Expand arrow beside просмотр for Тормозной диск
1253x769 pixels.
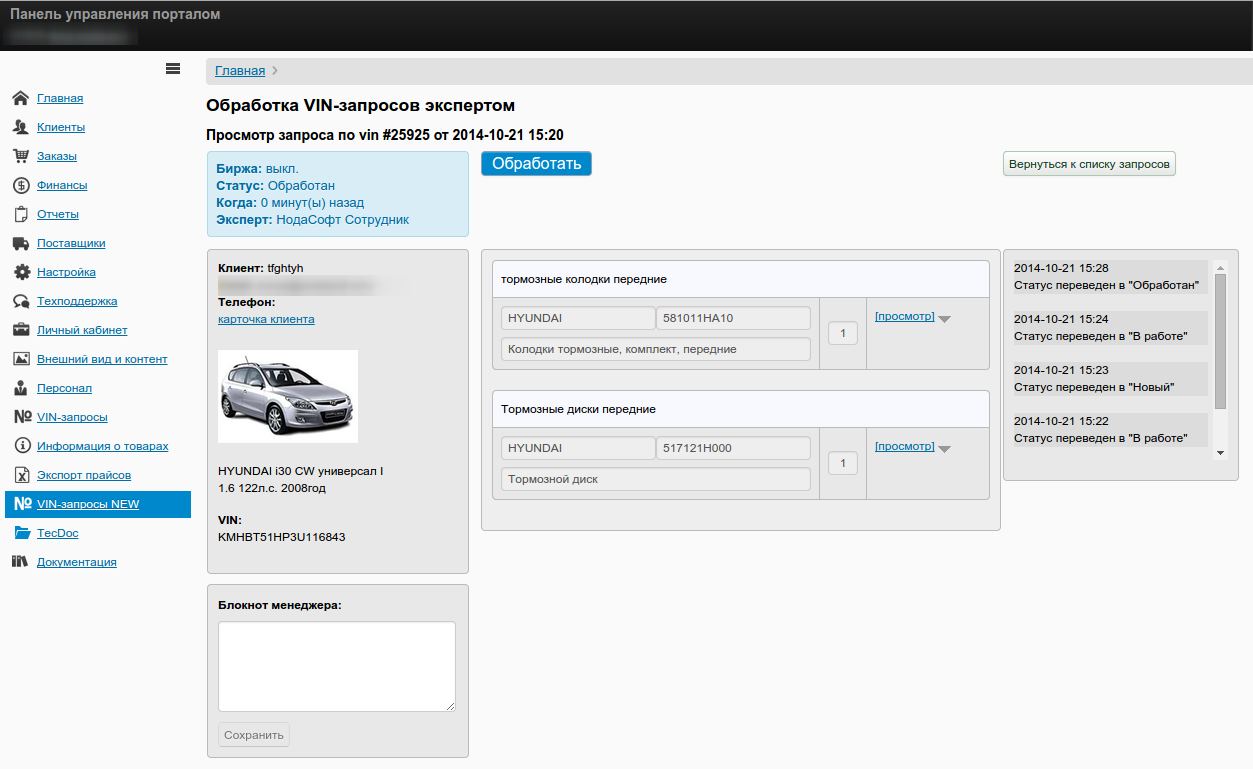[x=945, y=449]
